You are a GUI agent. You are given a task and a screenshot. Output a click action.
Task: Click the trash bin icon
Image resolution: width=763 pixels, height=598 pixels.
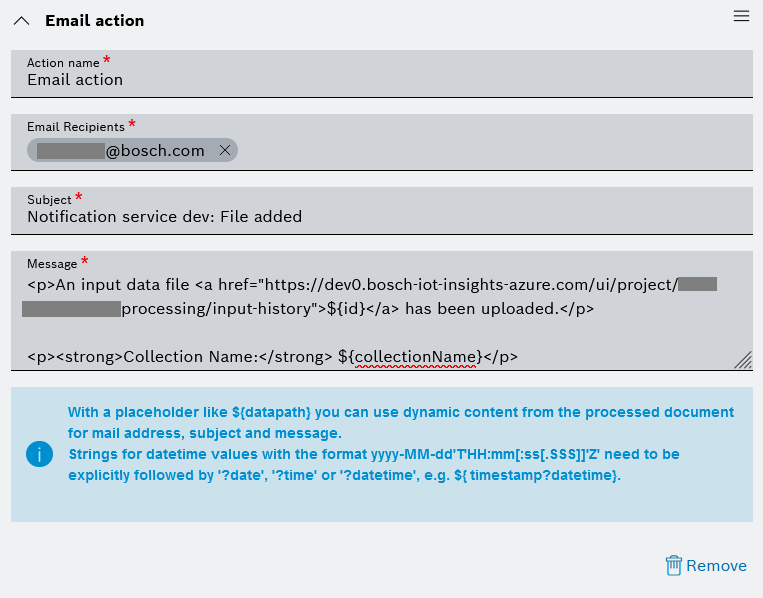point(673,566)
